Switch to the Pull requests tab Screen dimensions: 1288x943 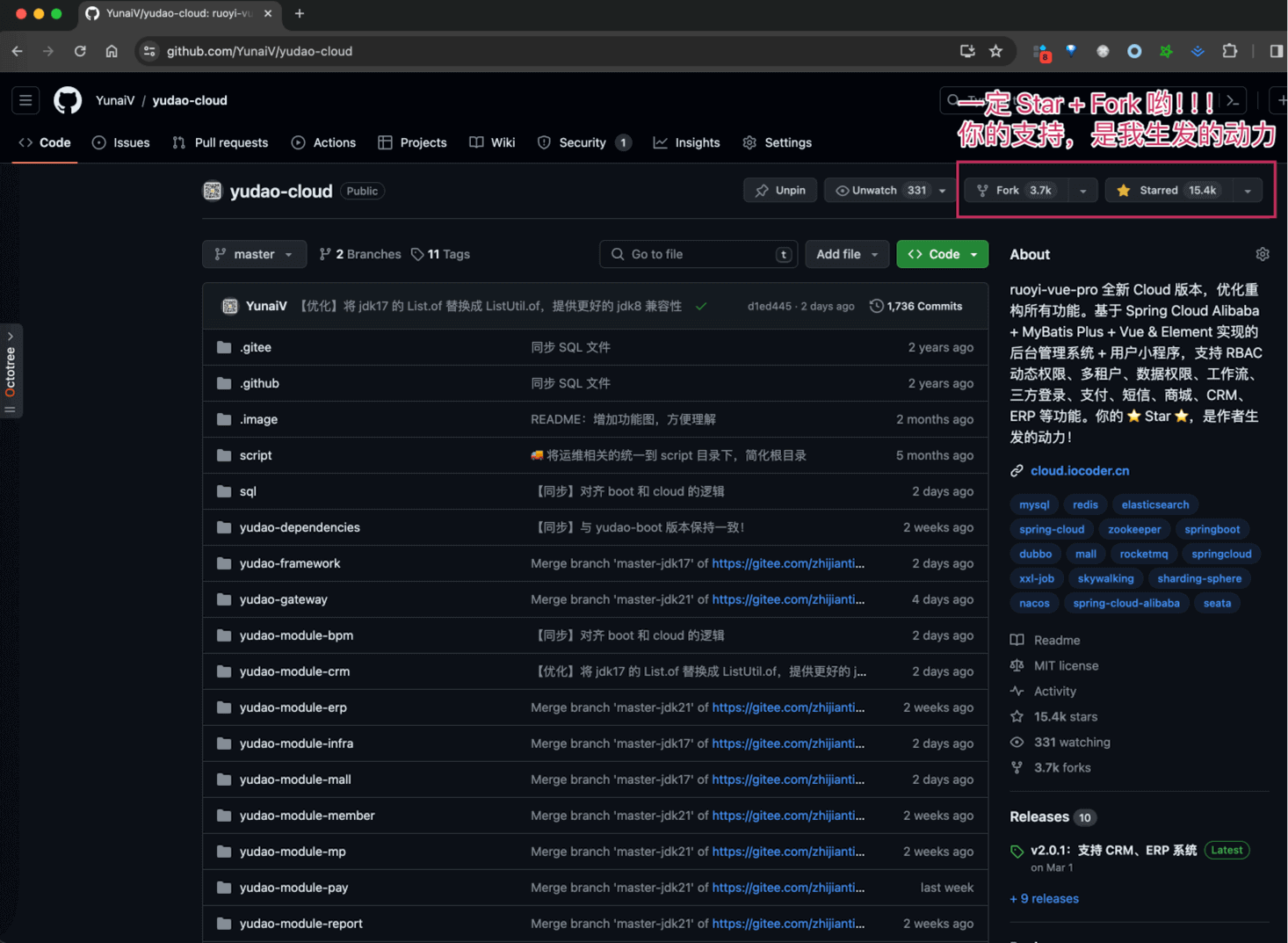tap(221, 142)
